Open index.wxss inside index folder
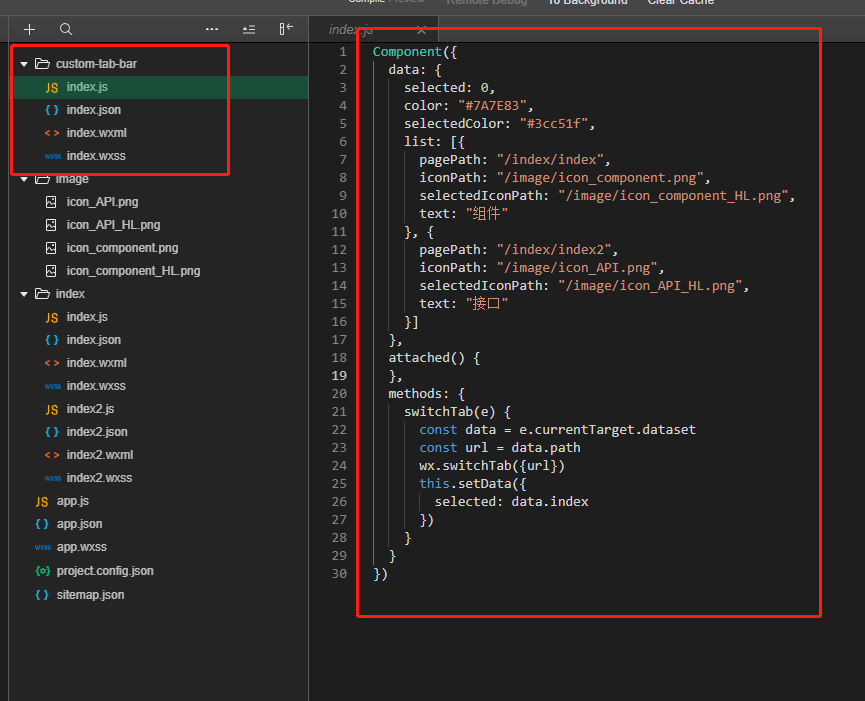865x701 pixels. (x=96, y=386)
